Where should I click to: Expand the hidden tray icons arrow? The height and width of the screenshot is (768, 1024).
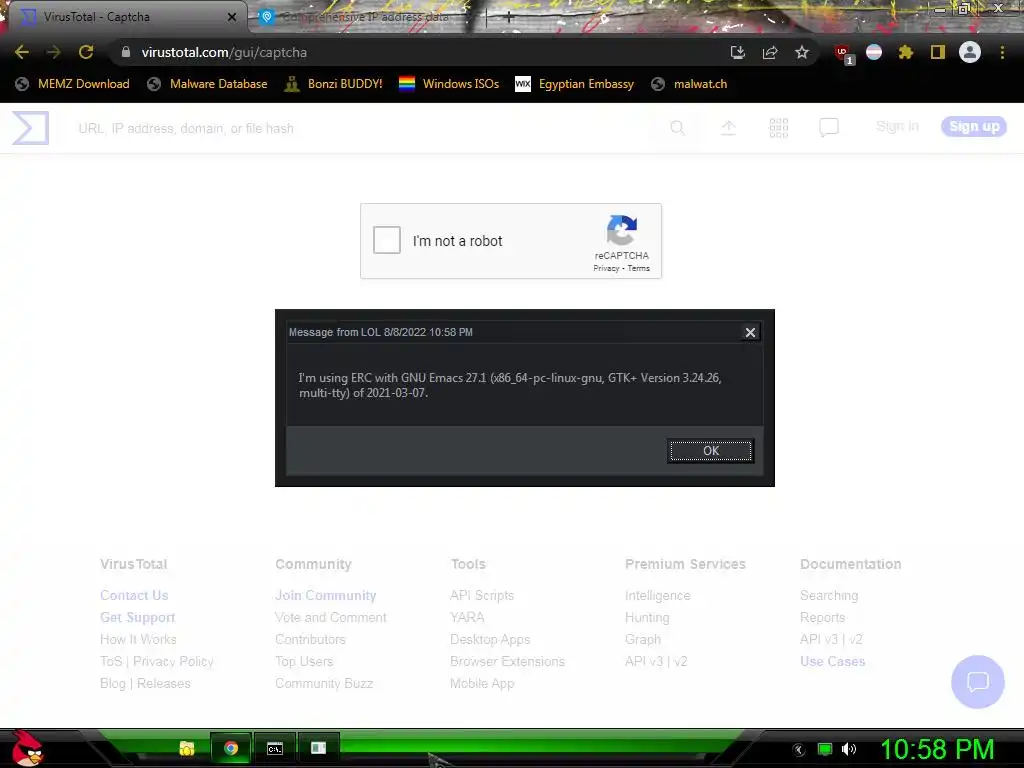(799, 750)
